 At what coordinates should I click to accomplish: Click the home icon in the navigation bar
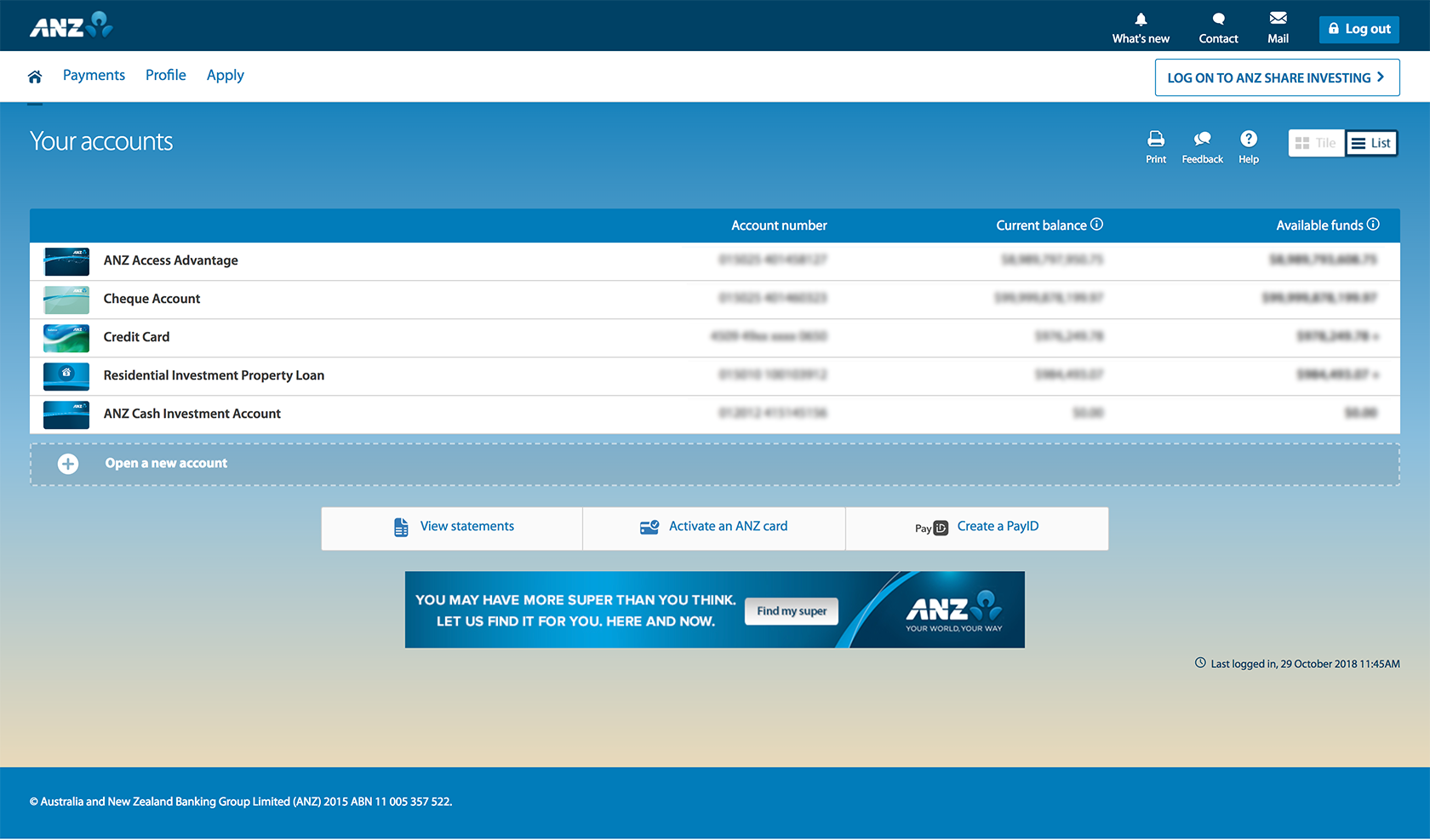click(x=34, y=76)
